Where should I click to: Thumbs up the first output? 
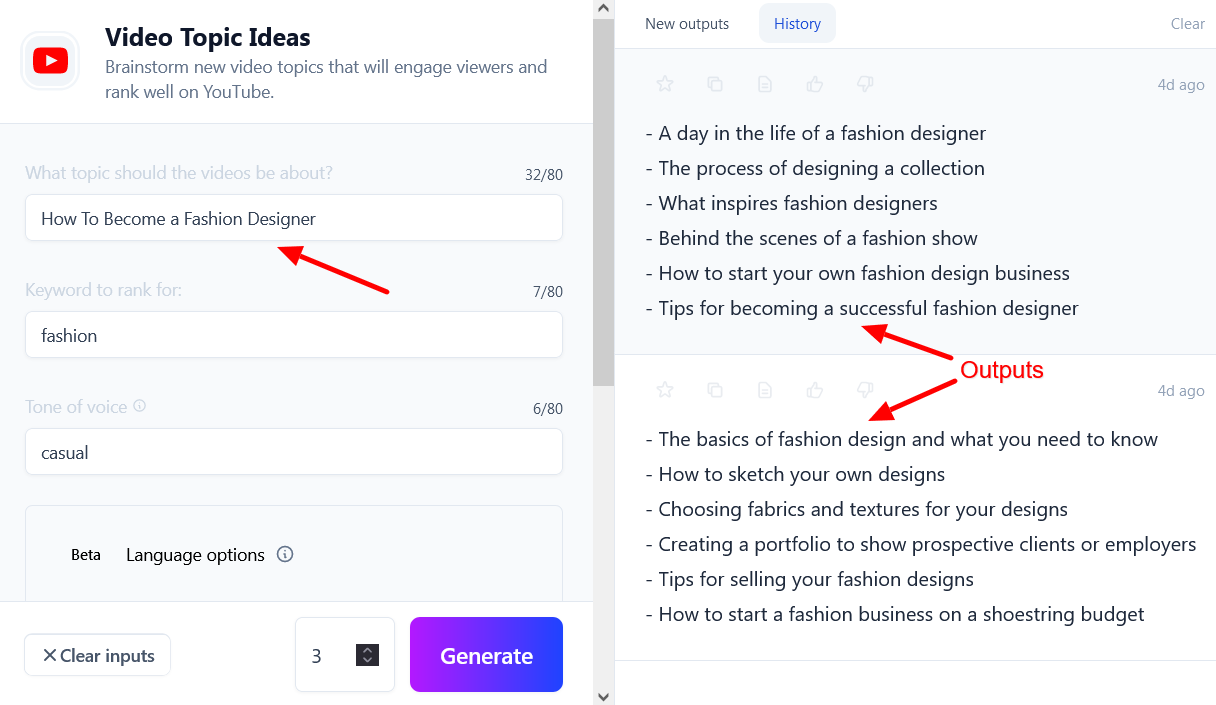(x=815, y=85)
